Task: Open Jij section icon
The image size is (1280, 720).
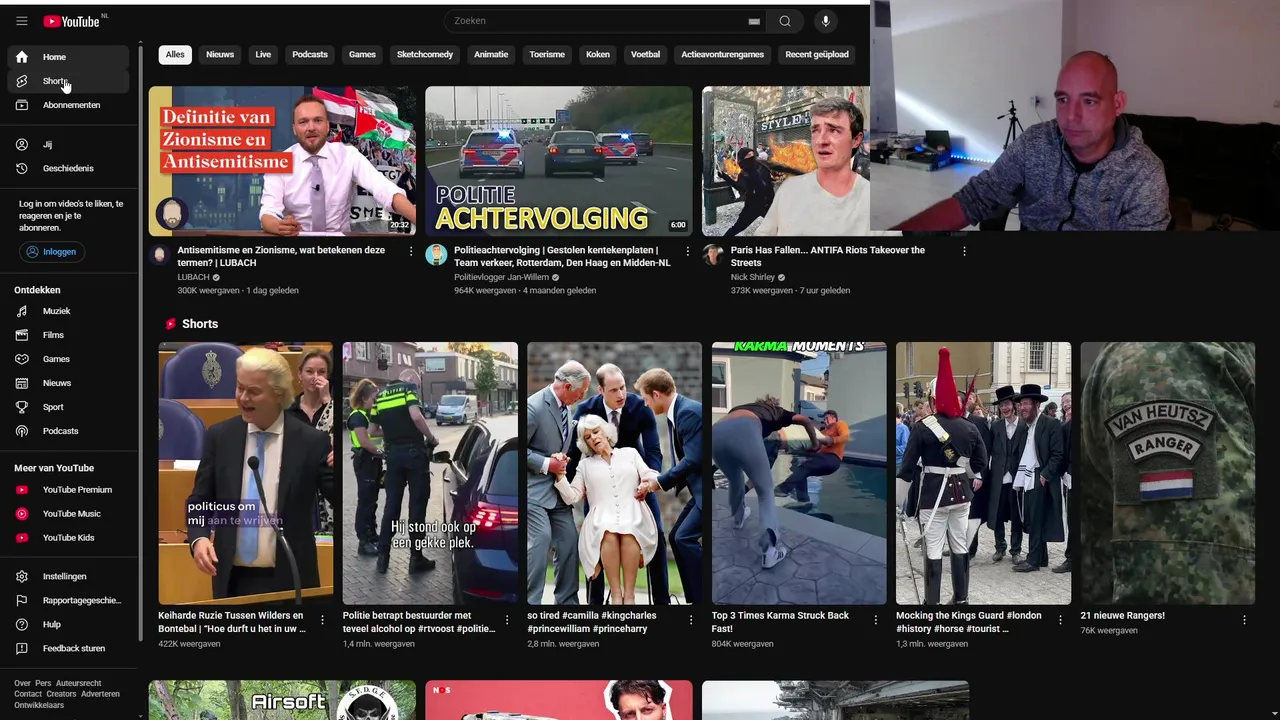Action: coord(21,144)
